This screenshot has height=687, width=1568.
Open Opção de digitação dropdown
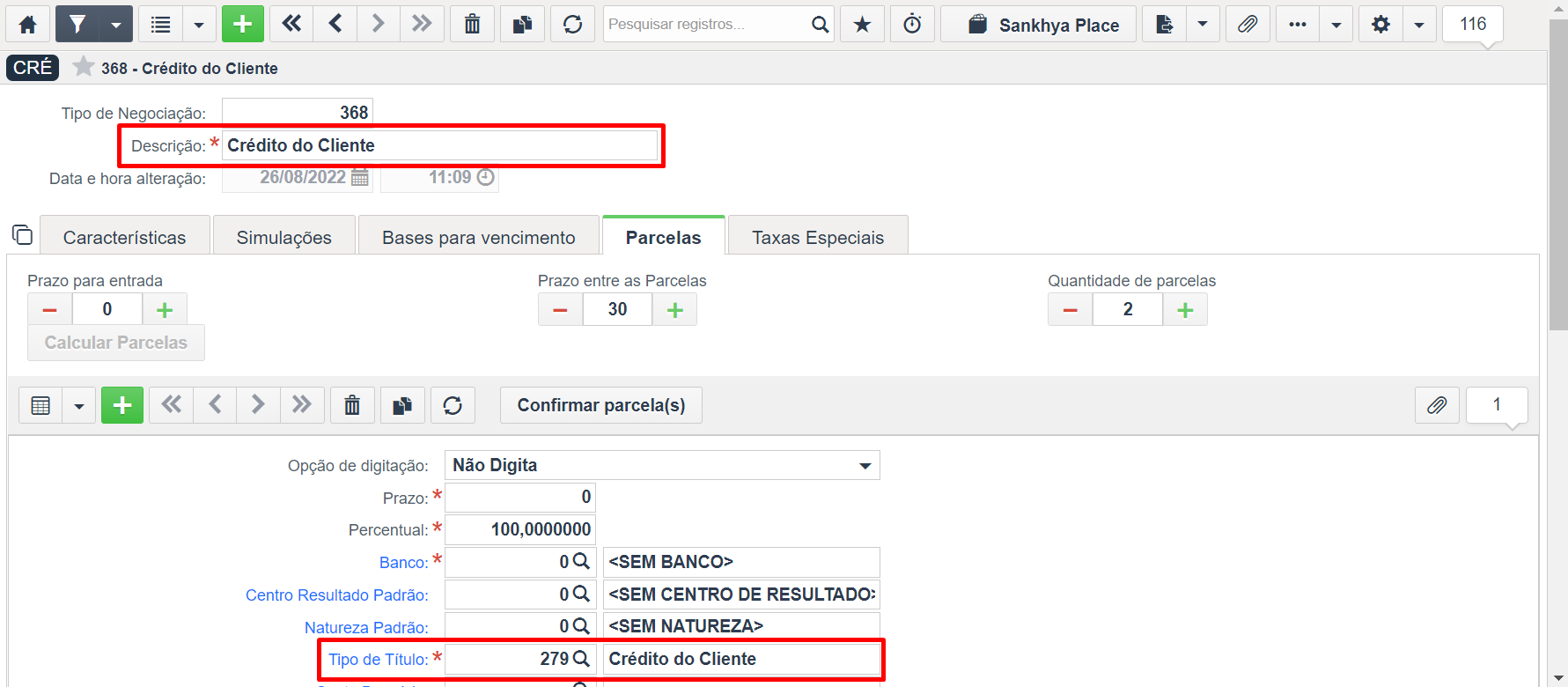coord(662,465)
